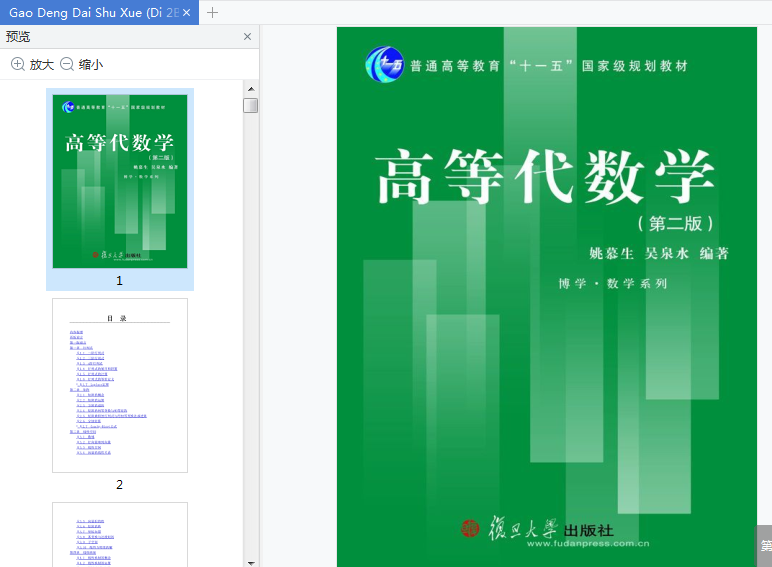Click the 复旦大学出版社 publisher logo
This screenshot has height=567, width=772.
[x=537, y=529]
